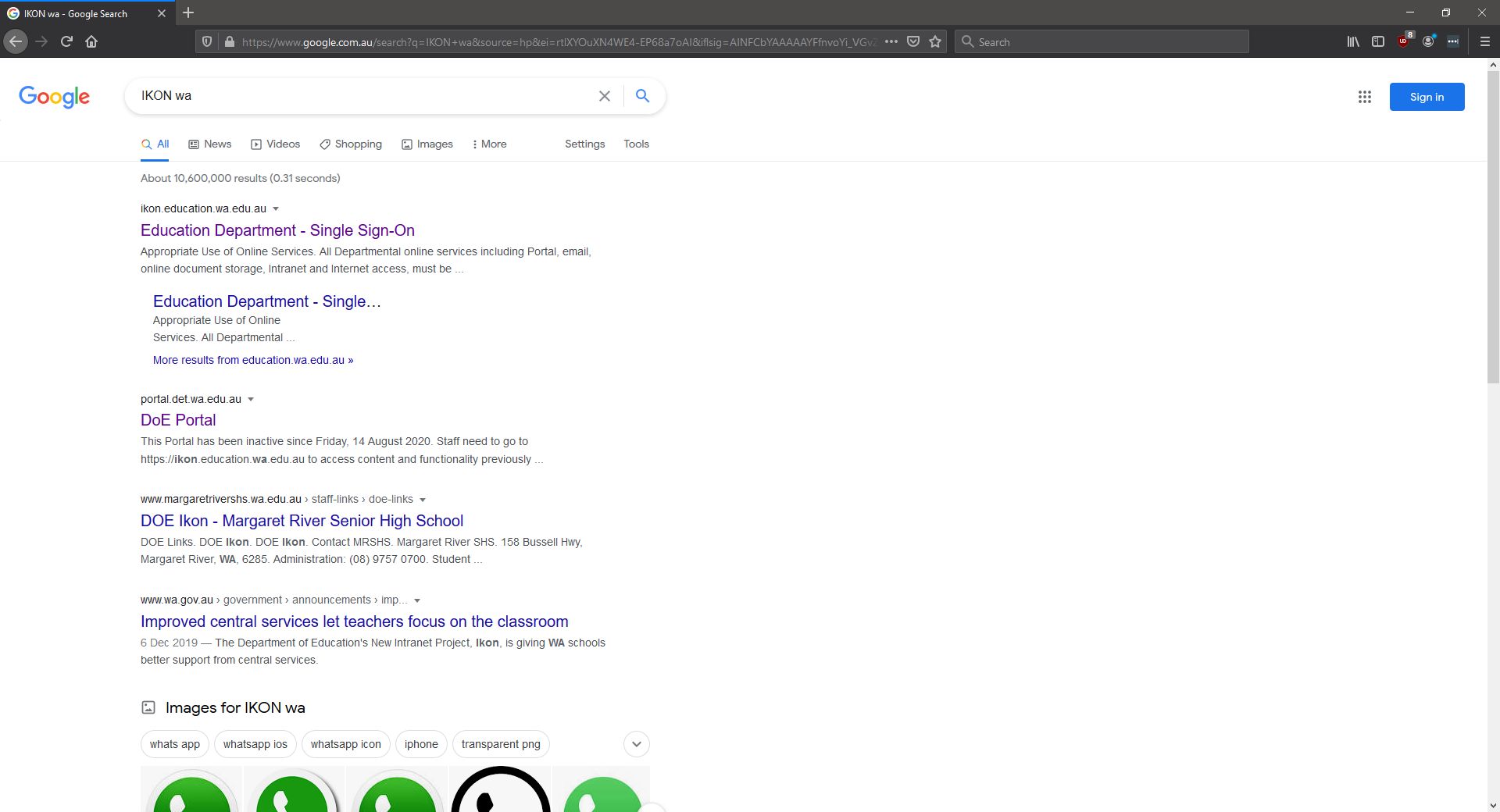Screen dimensions: 1500x812
Task: Expand dropdown next to www.wa.gov.au result
Action: [x=417, y=600]
